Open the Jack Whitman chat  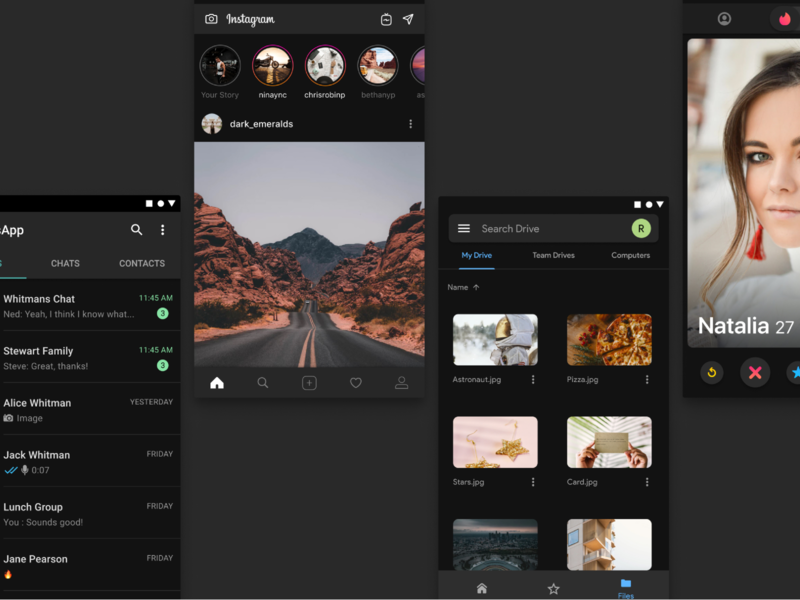pos(90,462)
